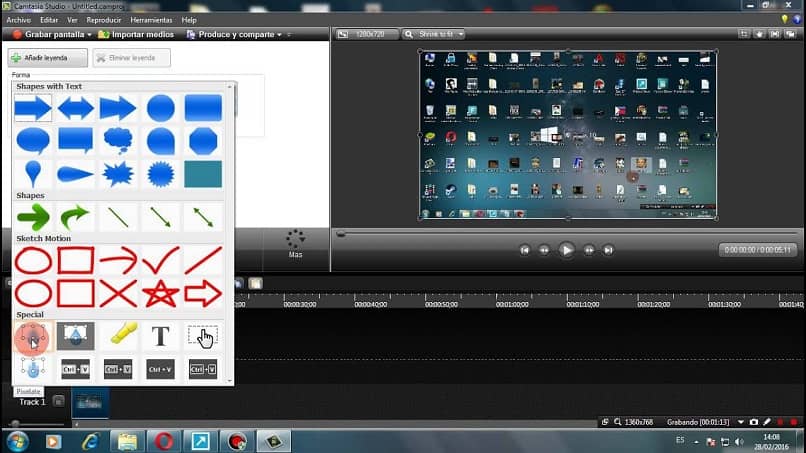Pick the blue scalloped seal shape
806x453 pixels.
click(x=160, y=174)
